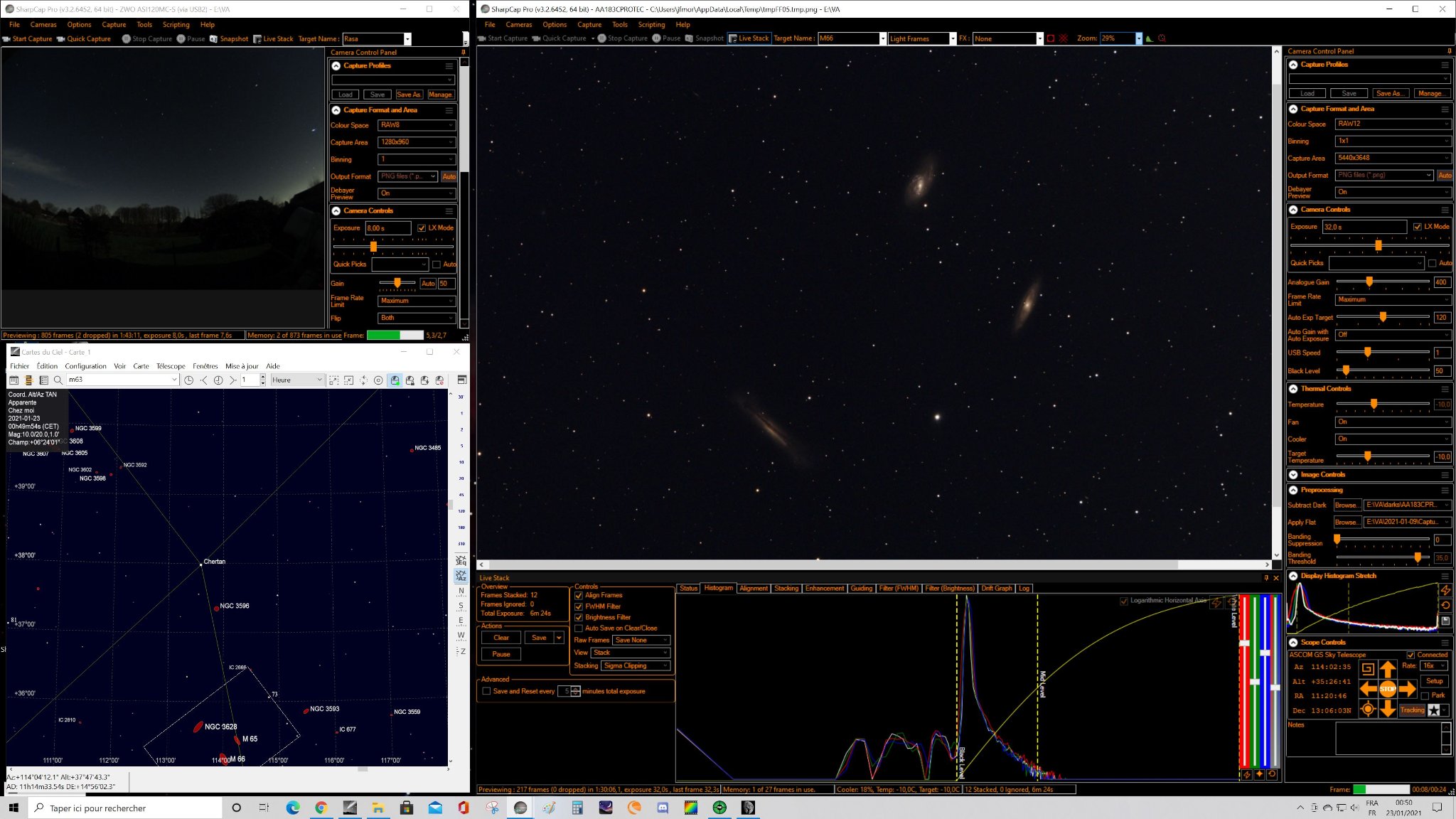The width and height of the screenshot is (1456, 819).
Task: Click the orange STOP scope button
Action: pyautogui.click(x=1387, y=689)
